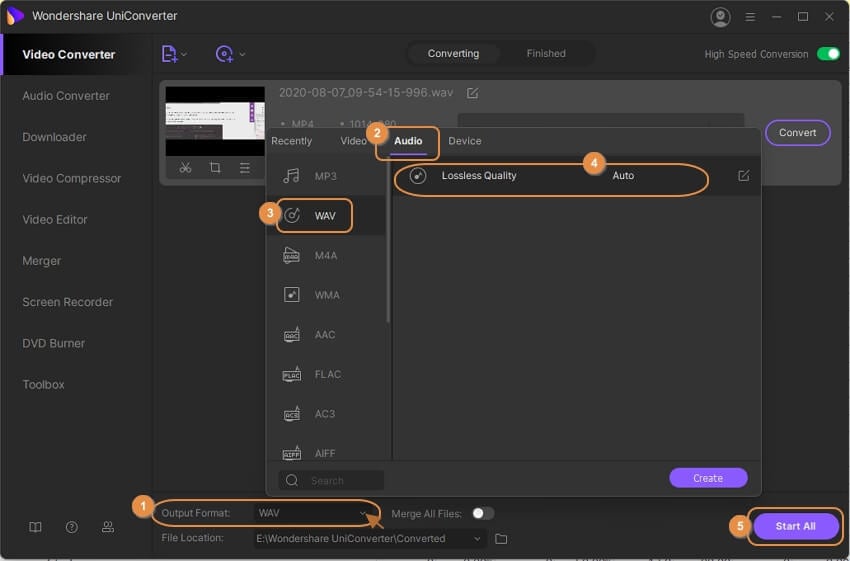Image resolution: width=850 pixels, height=561 pixels.
Task: Open Screen Recorder in sidebar
Action: coord(67,302)
